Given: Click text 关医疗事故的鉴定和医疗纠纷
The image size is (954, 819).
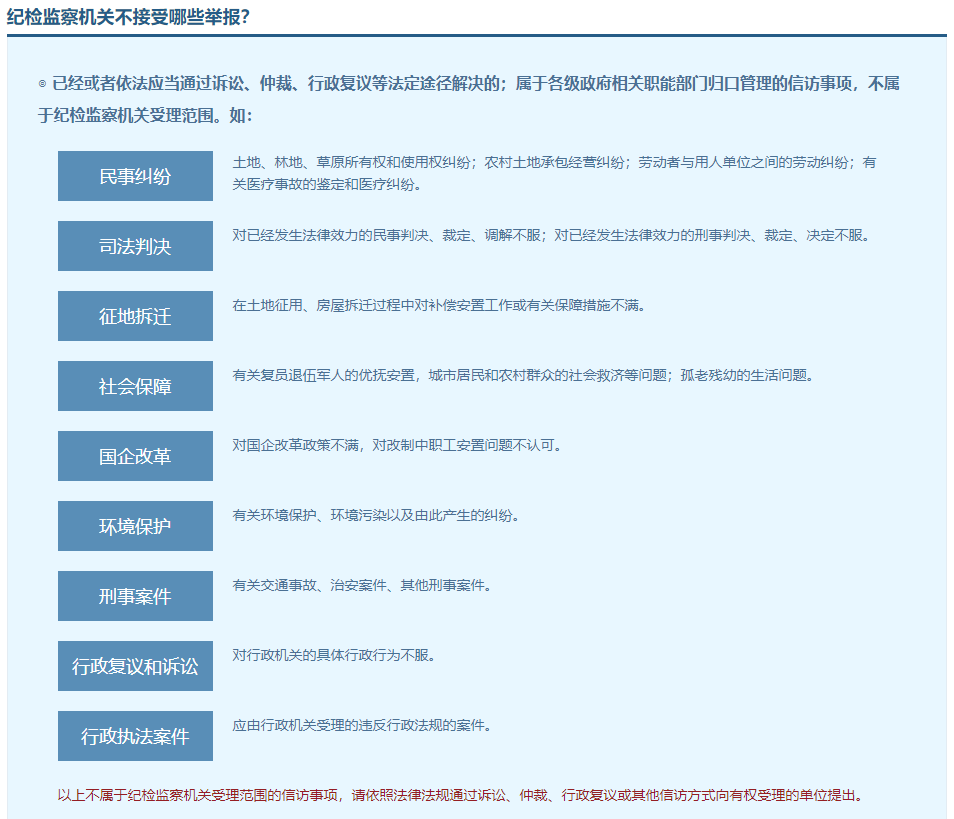Looking at the screenshot, I should pyautogui.click(x=326, y=184).
